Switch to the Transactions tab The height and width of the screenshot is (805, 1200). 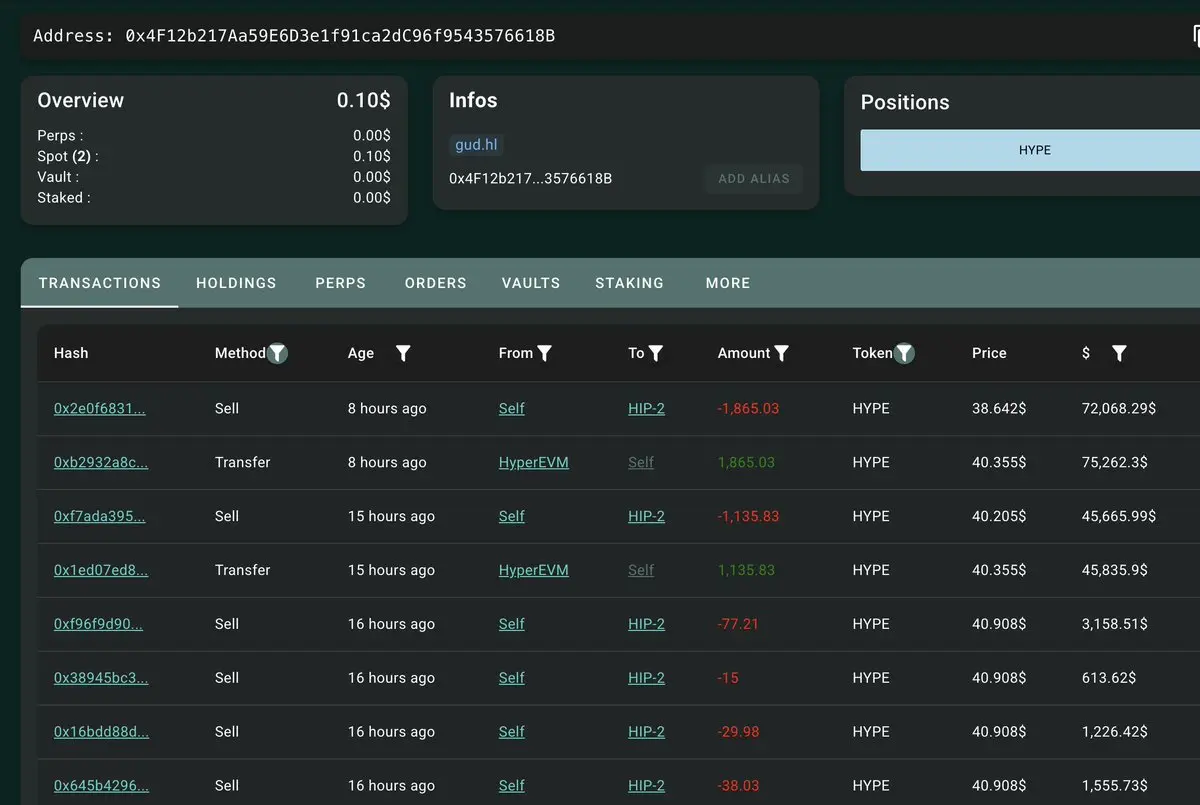tap(99, 283)
